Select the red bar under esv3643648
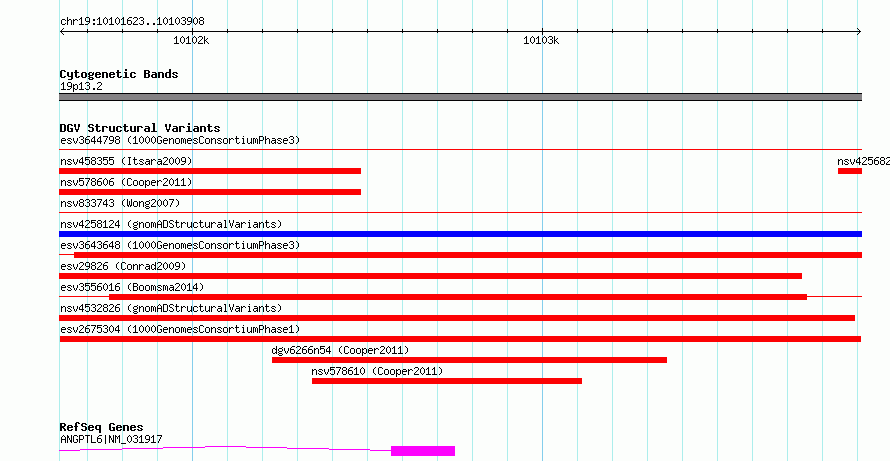The height and width of the screenshot is (461, 890). [x=468, y=255]
